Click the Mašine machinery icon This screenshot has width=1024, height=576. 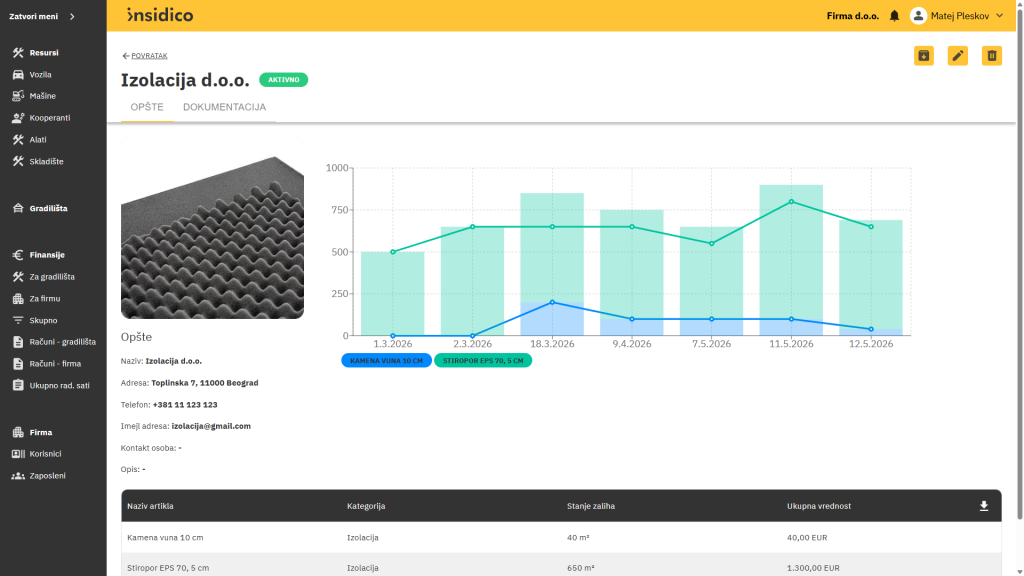[18, 96]
